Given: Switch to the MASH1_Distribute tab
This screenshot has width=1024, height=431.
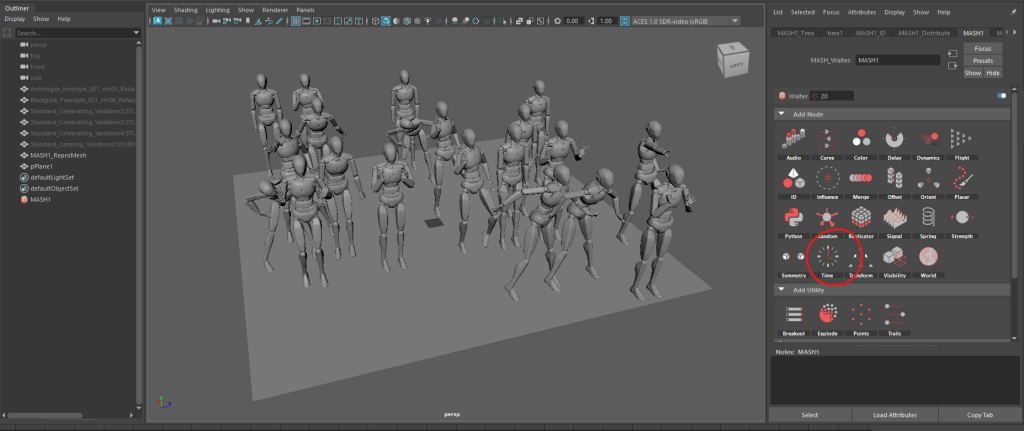Looking at the screenshot, I should [926, 33].
